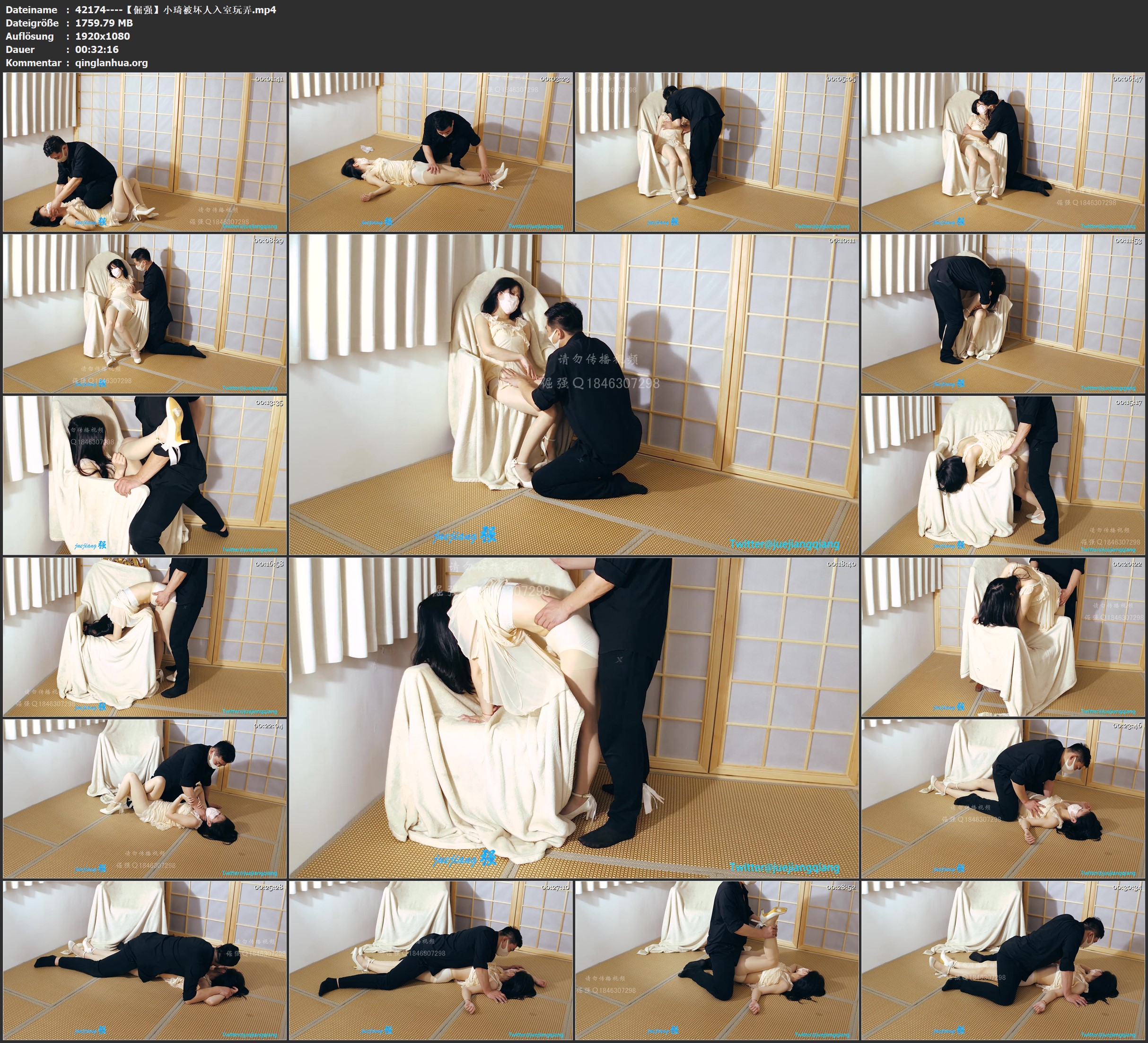Open the large frame at 00:18:40
The height and width of the screenshot is (1043, 1148).
pyautogui.click(x=573, y=717)
